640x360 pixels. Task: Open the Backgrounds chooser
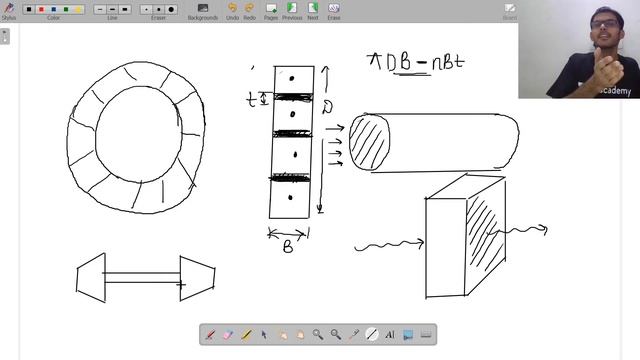[203, 11]
